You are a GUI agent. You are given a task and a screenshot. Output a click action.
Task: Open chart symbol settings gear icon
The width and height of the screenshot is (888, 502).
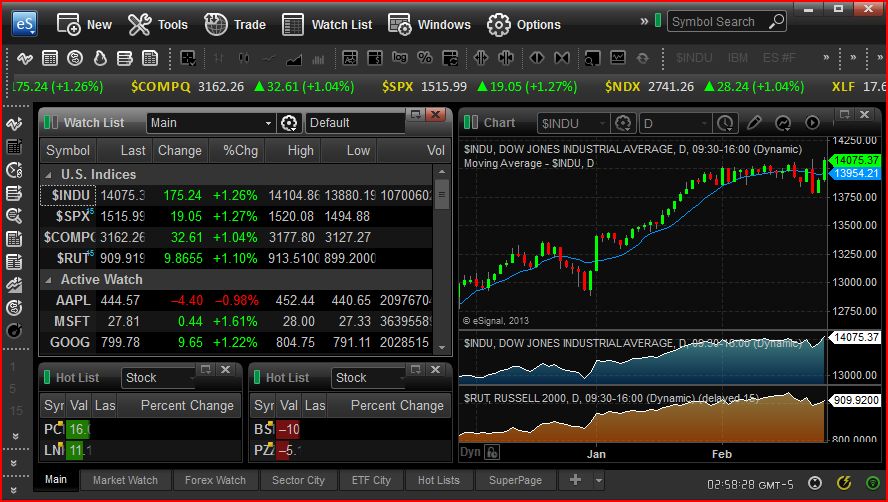pyautogui.click(x=623, y=123)
